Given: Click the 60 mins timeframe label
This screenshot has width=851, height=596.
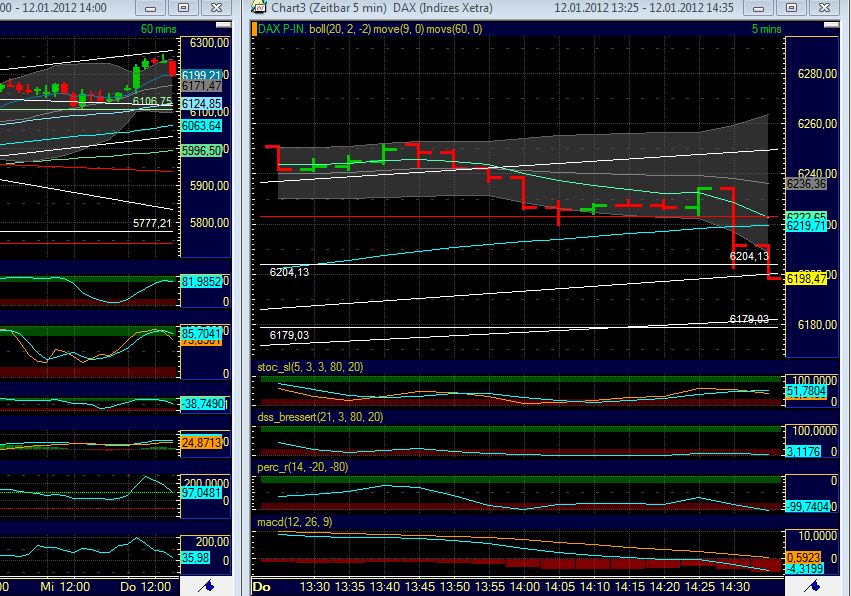Looking at the screenshot, I should pyautogui.click(x=158, y=29).
